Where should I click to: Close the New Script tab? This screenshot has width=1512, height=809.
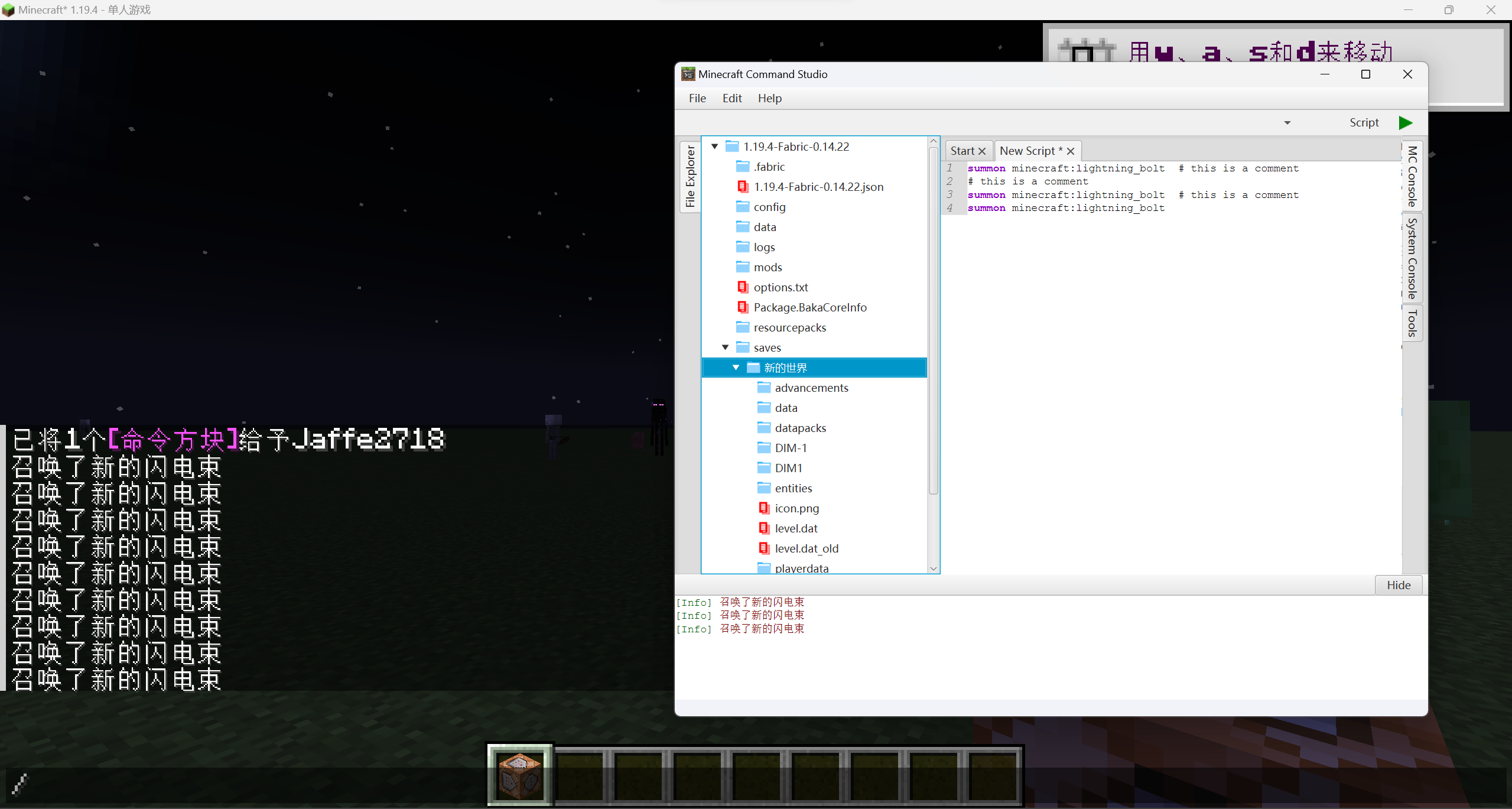(1070, 151)
